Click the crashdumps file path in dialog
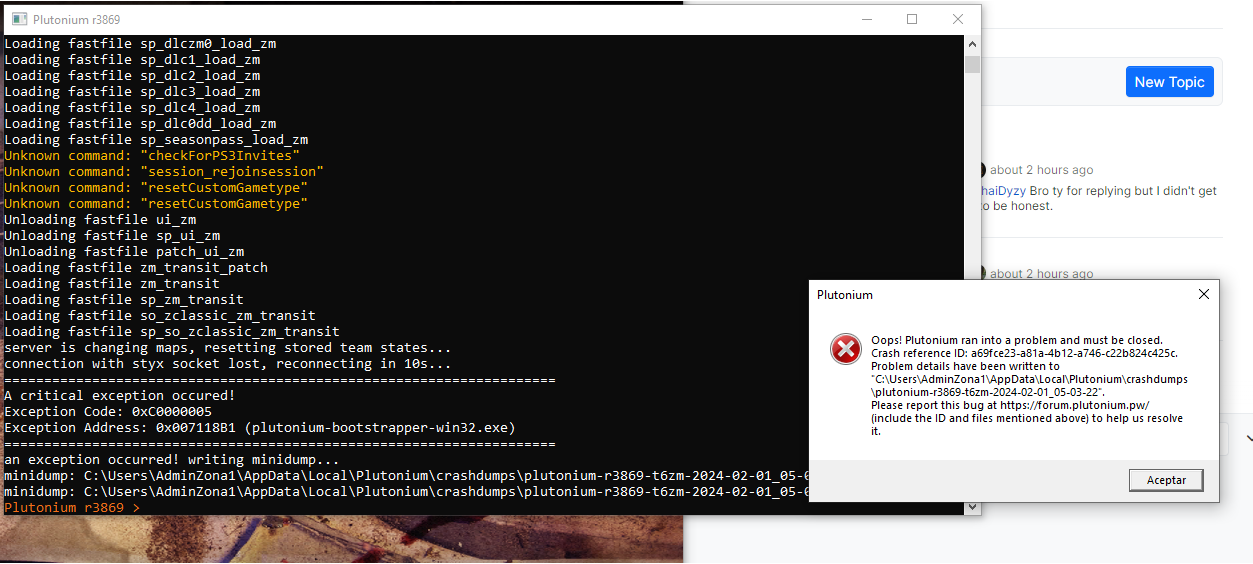The height and width of the screenshot is (564, 1253). 1029,386
